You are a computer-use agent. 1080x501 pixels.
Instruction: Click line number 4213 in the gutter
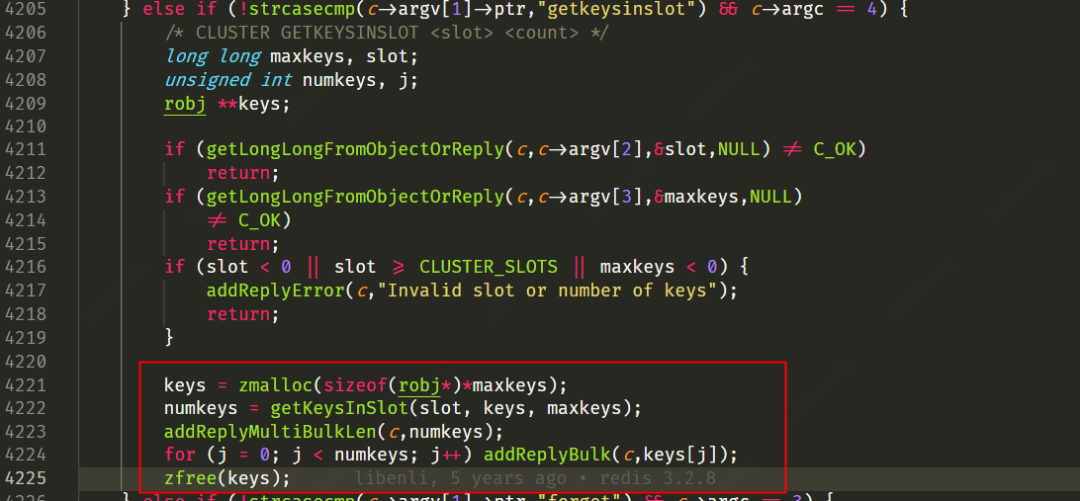pyautogui.click(x=23, y=197)
